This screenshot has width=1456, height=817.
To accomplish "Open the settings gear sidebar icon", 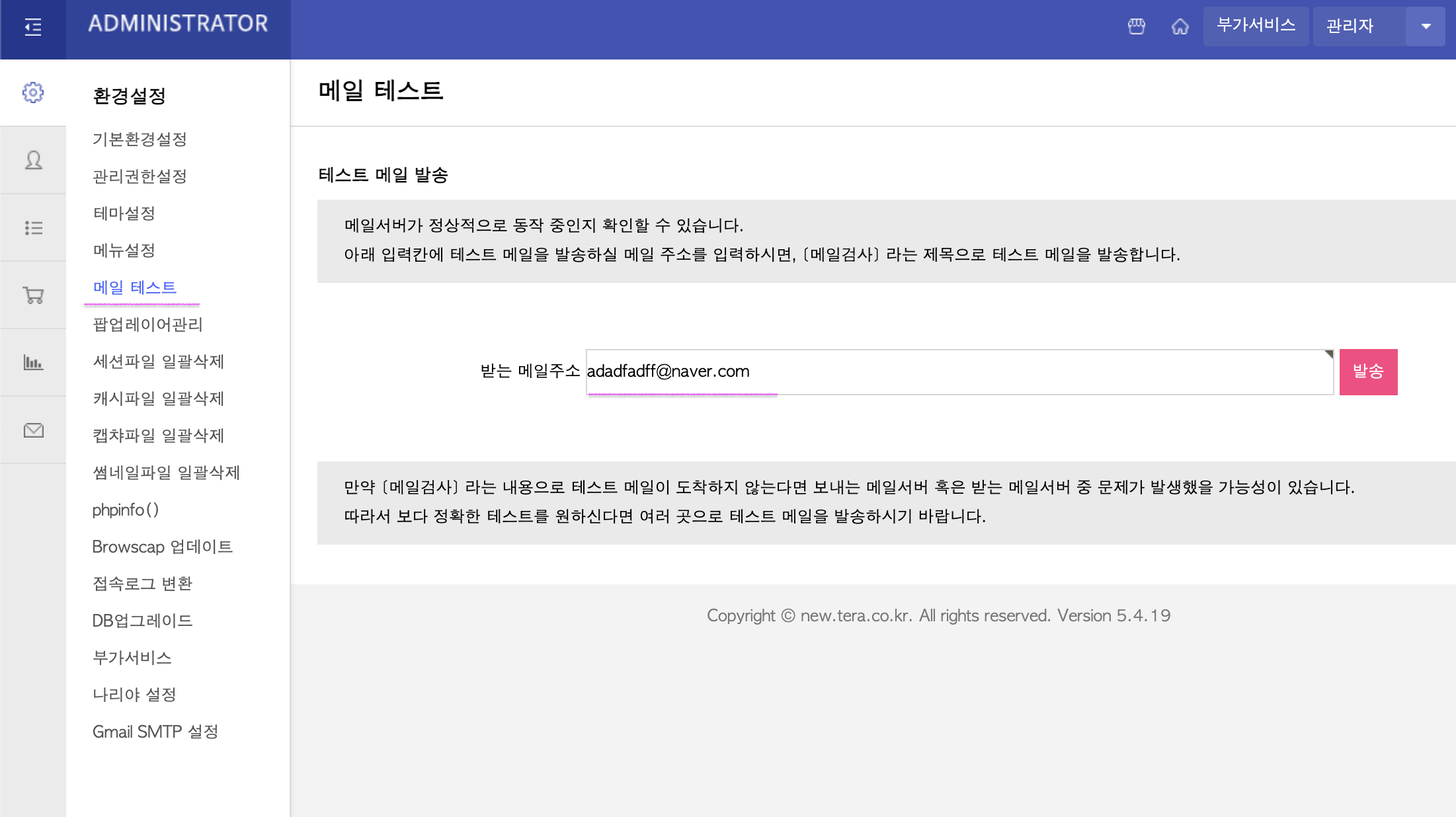I will pos(33,93).
